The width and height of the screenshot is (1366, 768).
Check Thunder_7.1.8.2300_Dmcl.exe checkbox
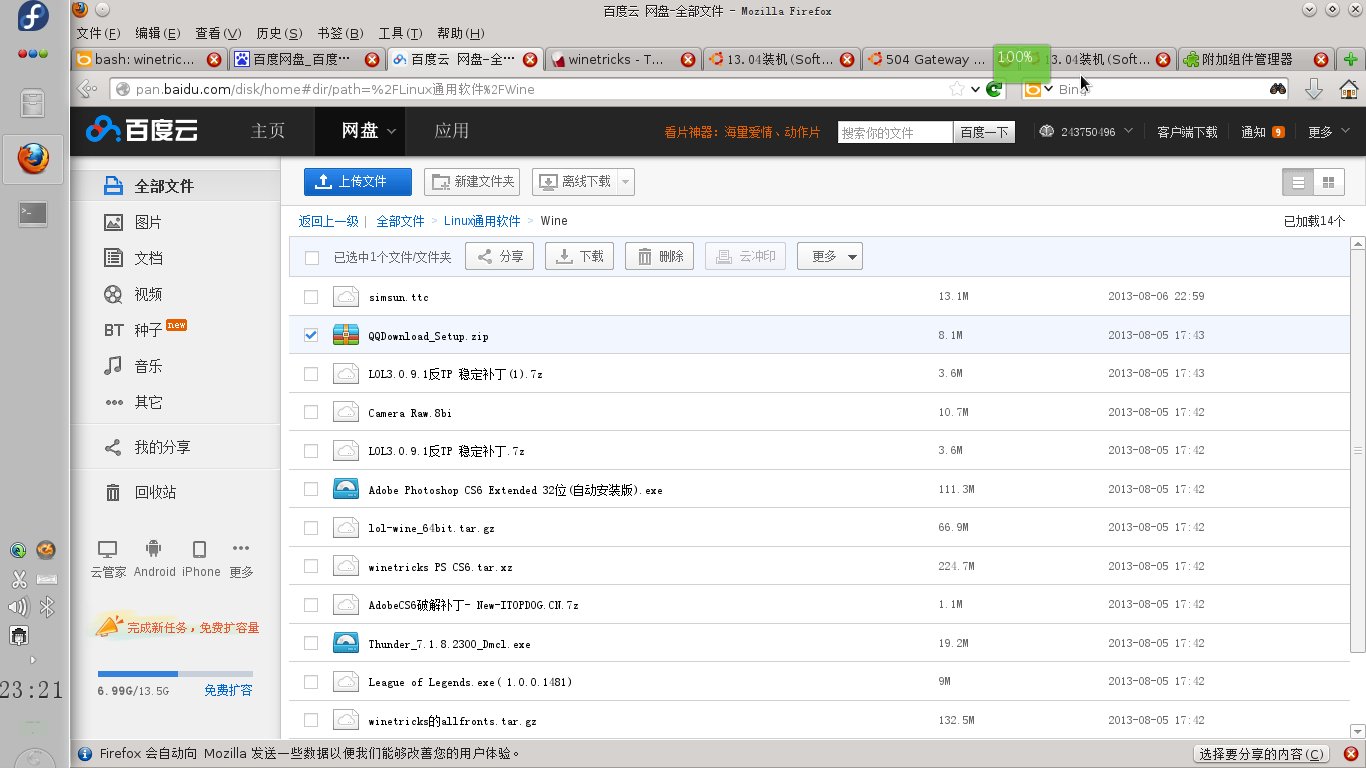(311, 643)
